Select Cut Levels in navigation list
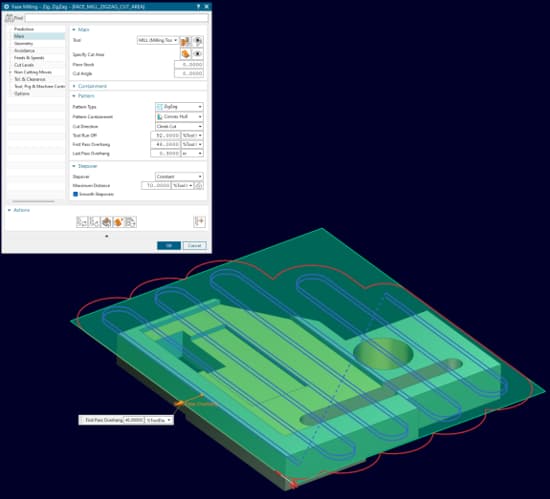 point(24,65)
